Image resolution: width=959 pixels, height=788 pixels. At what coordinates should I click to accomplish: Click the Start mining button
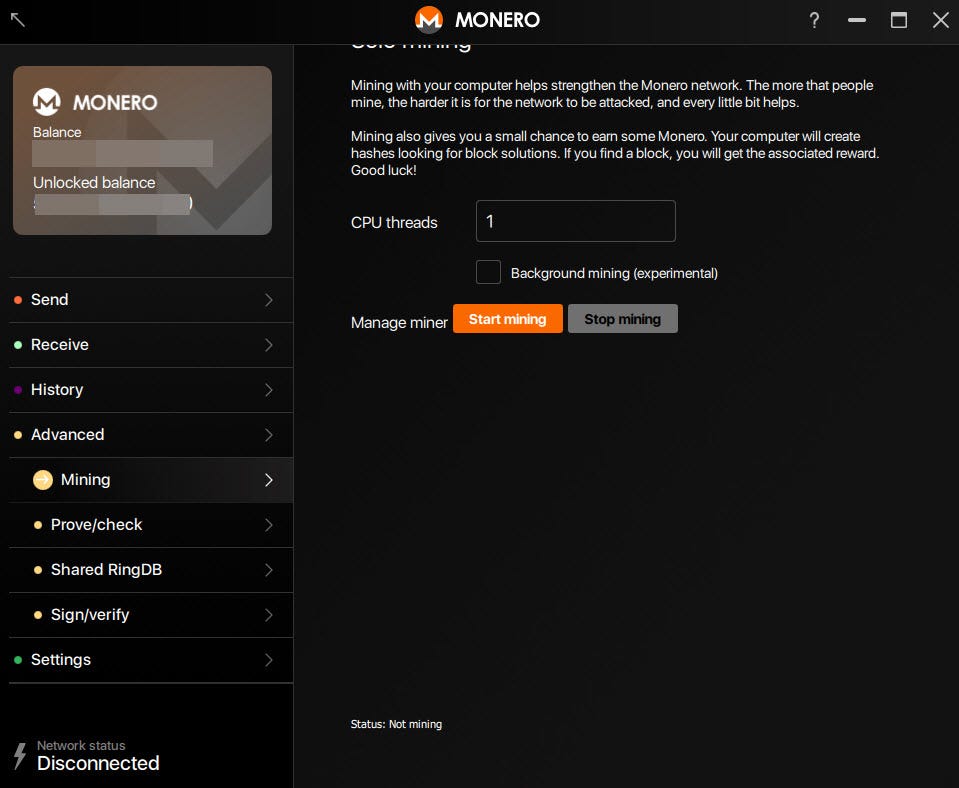pyautogui.click(x=508, y=319)
